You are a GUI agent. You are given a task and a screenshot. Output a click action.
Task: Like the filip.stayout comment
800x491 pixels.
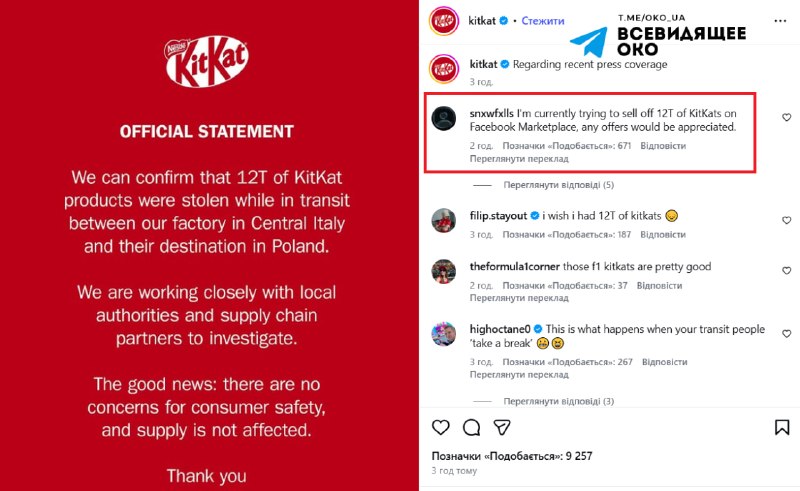786,217
